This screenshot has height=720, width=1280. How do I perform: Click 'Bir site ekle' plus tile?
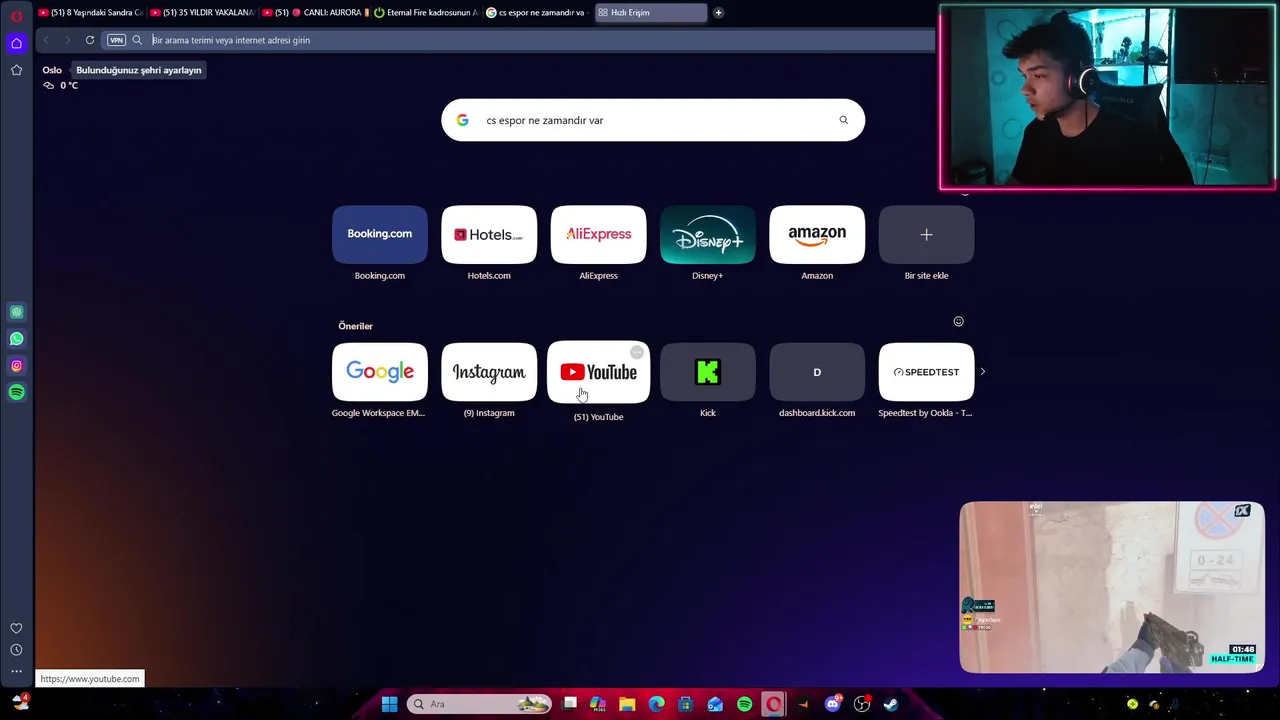click(926, 235)
